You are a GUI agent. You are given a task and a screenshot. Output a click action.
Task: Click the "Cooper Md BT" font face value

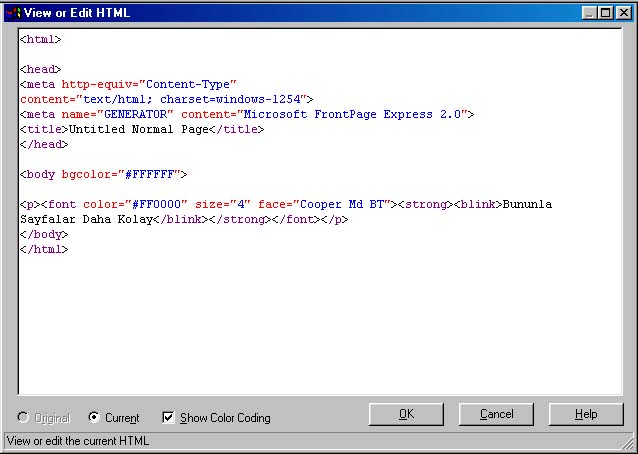click(x=339, y=204)
